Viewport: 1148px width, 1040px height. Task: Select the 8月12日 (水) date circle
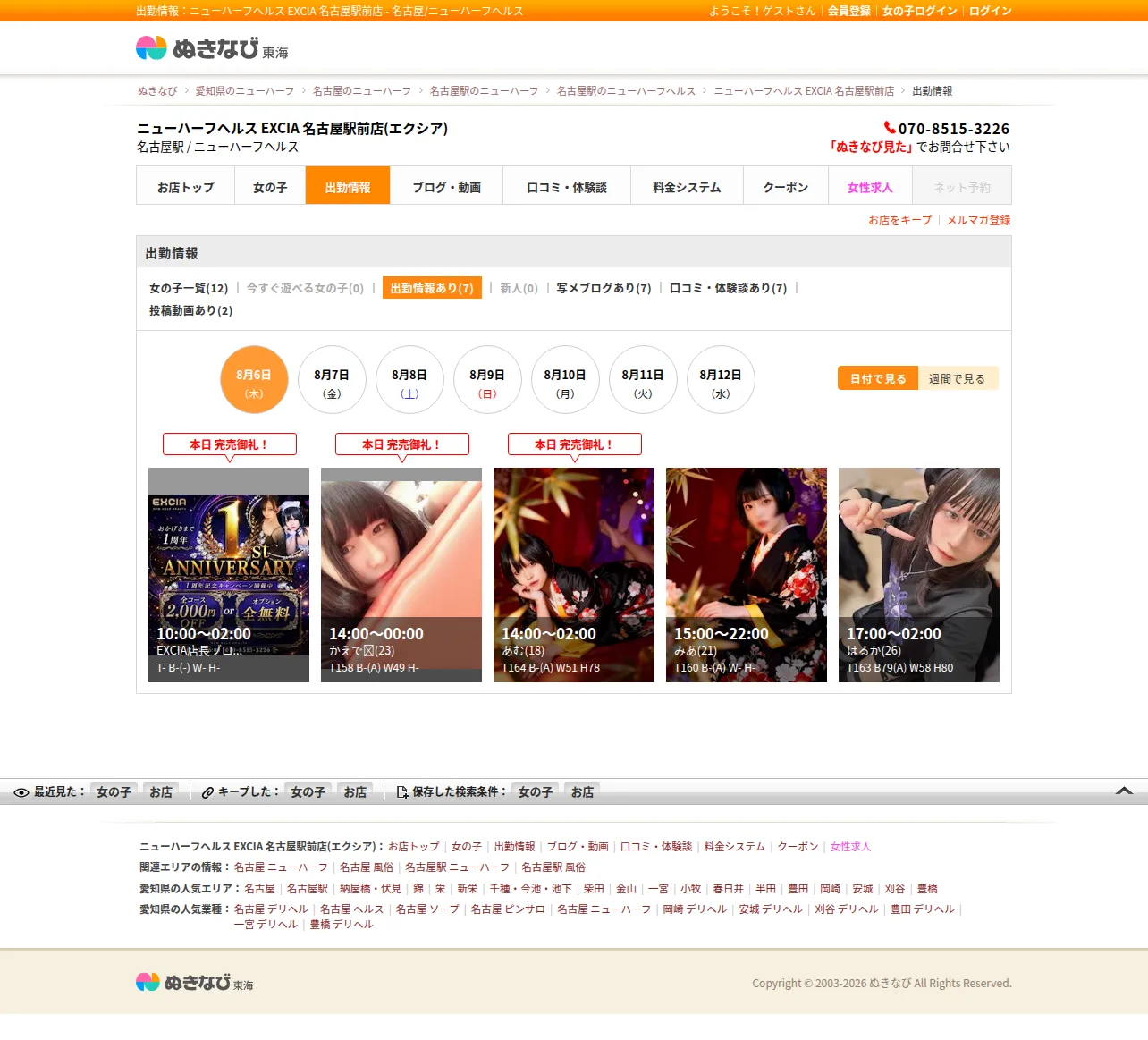[721, 380]
